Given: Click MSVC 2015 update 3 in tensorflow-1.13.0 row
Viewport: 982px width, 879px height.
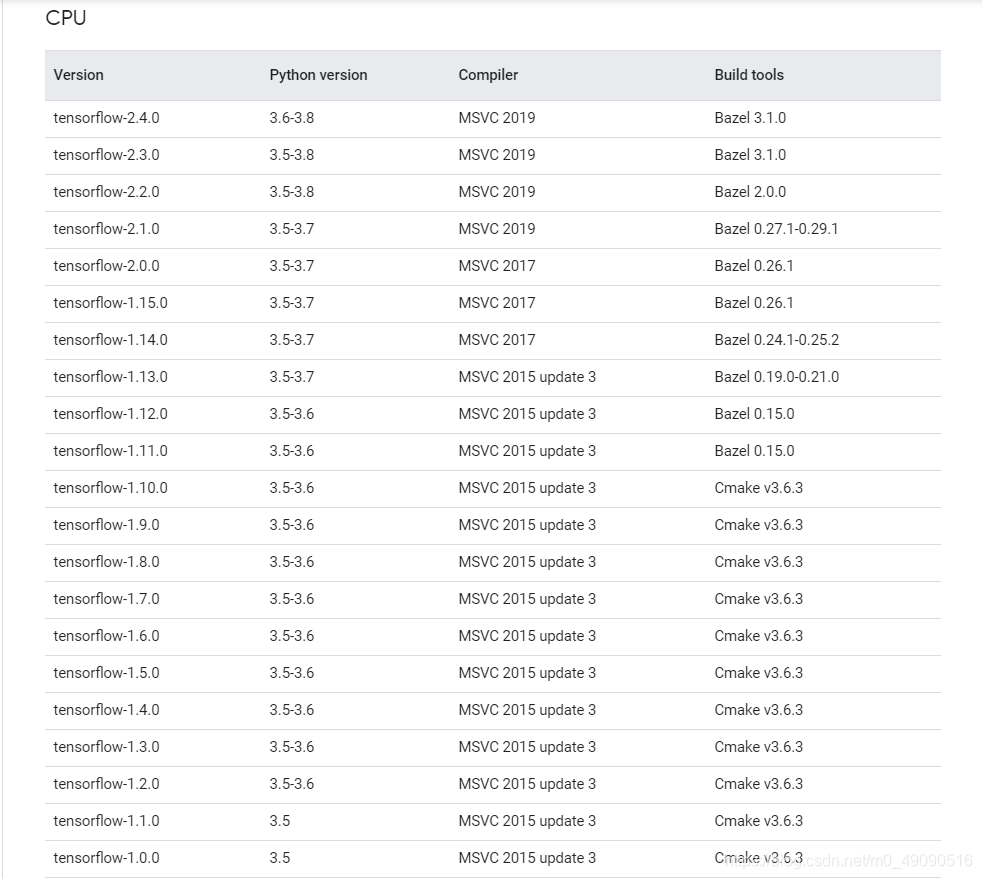Looking at the screenshot, I should tap(527, 376).
